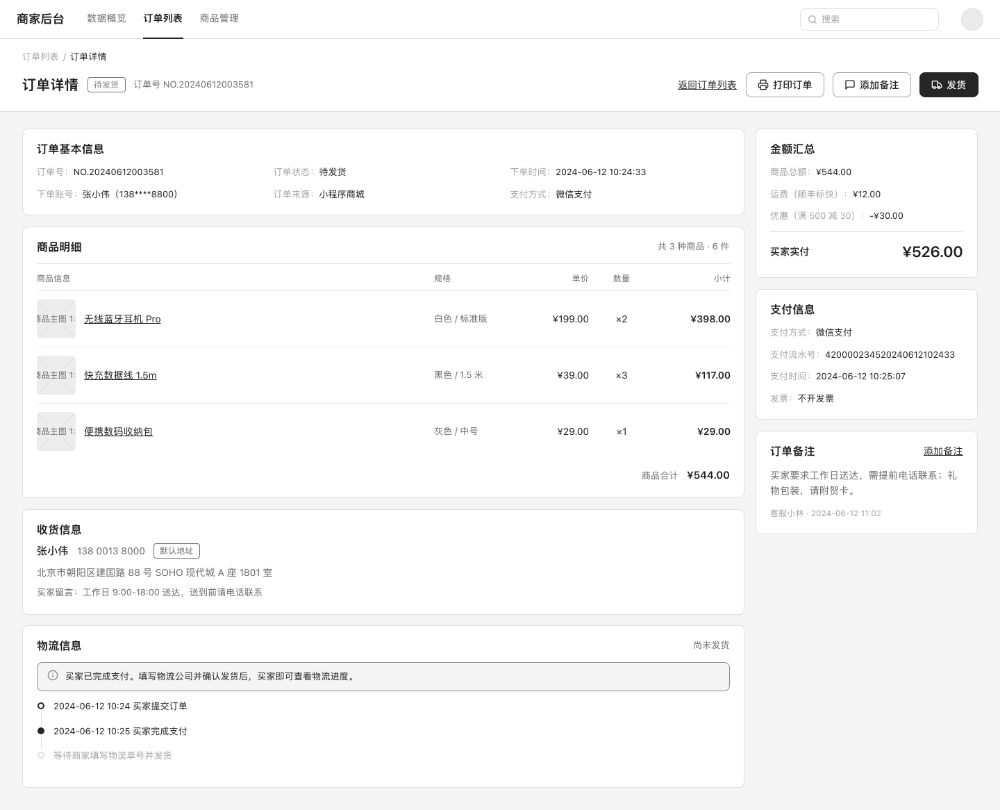Click the 尚未发货 logistics status text
This screenshot has height=810, width=1000.
(711, 645)
